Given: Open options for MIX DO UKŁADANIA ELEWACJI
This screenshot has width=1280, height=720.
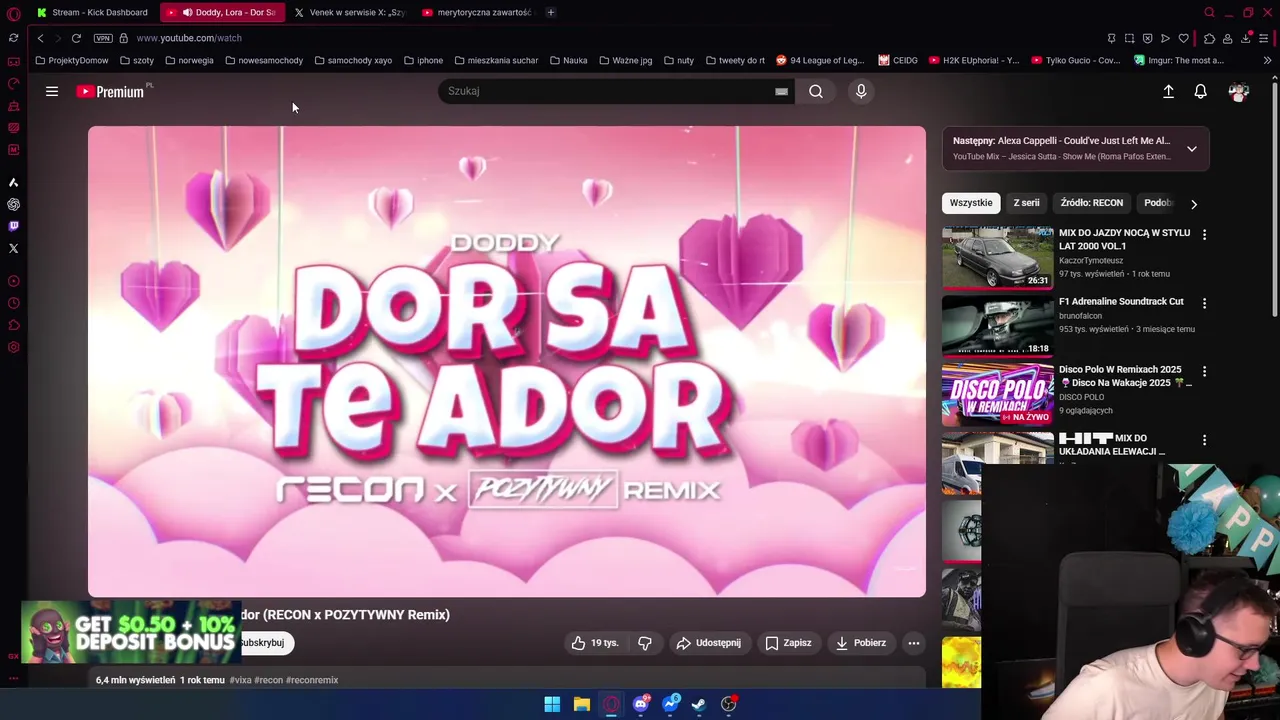Looking at the screenshot, I should (1204, 440).
